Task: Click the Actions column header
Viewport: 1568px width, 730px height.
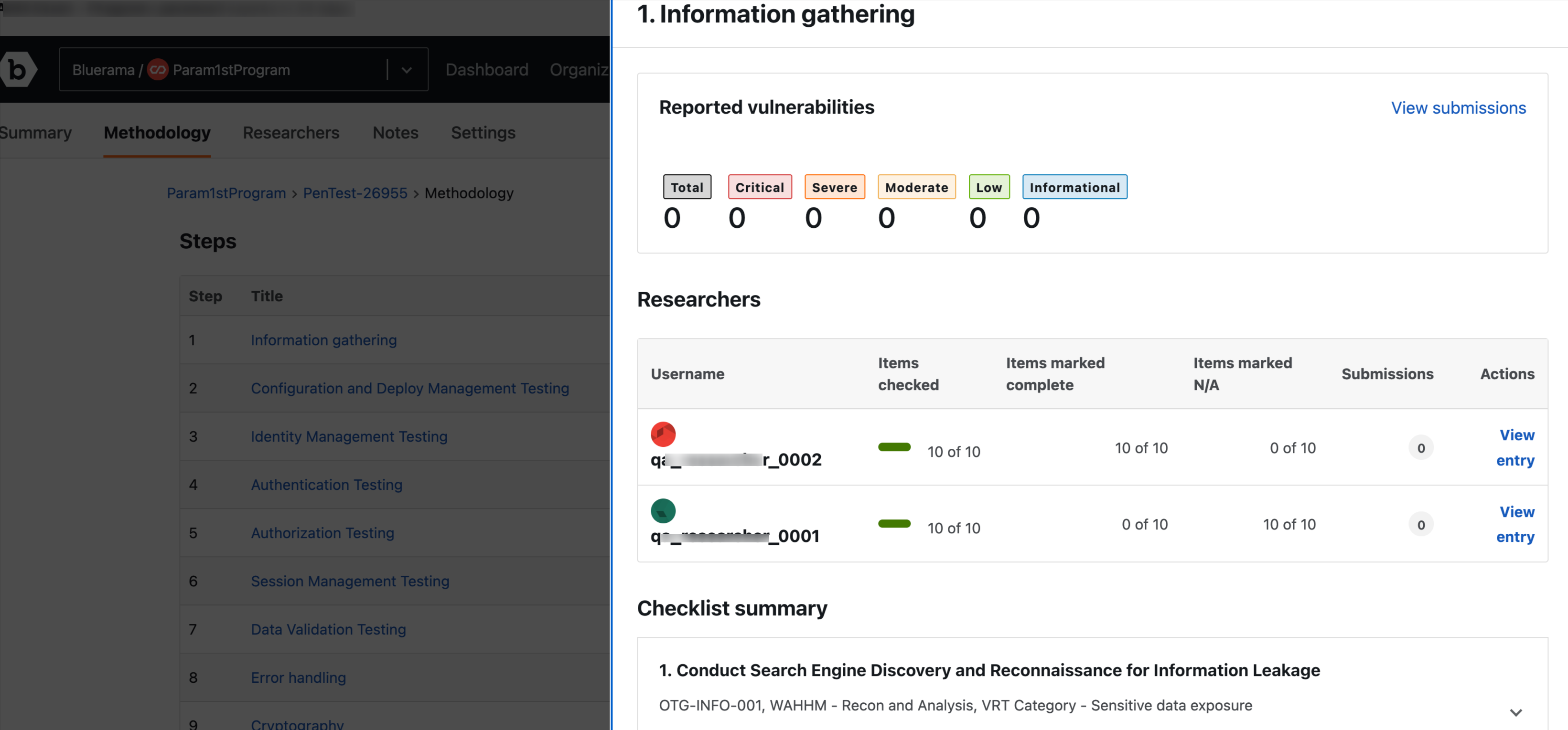Action: (1507, 374)
